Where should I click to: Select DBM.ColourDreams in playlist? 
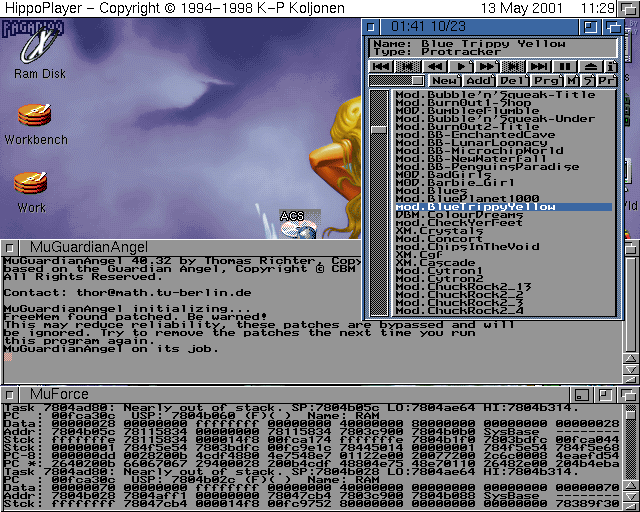[504, 215]
